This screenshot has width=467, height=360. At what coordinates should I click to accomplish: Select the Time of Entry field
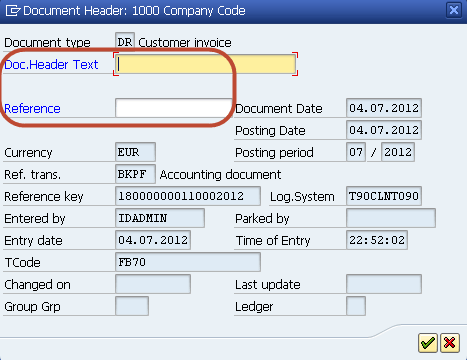coord(377,240)
